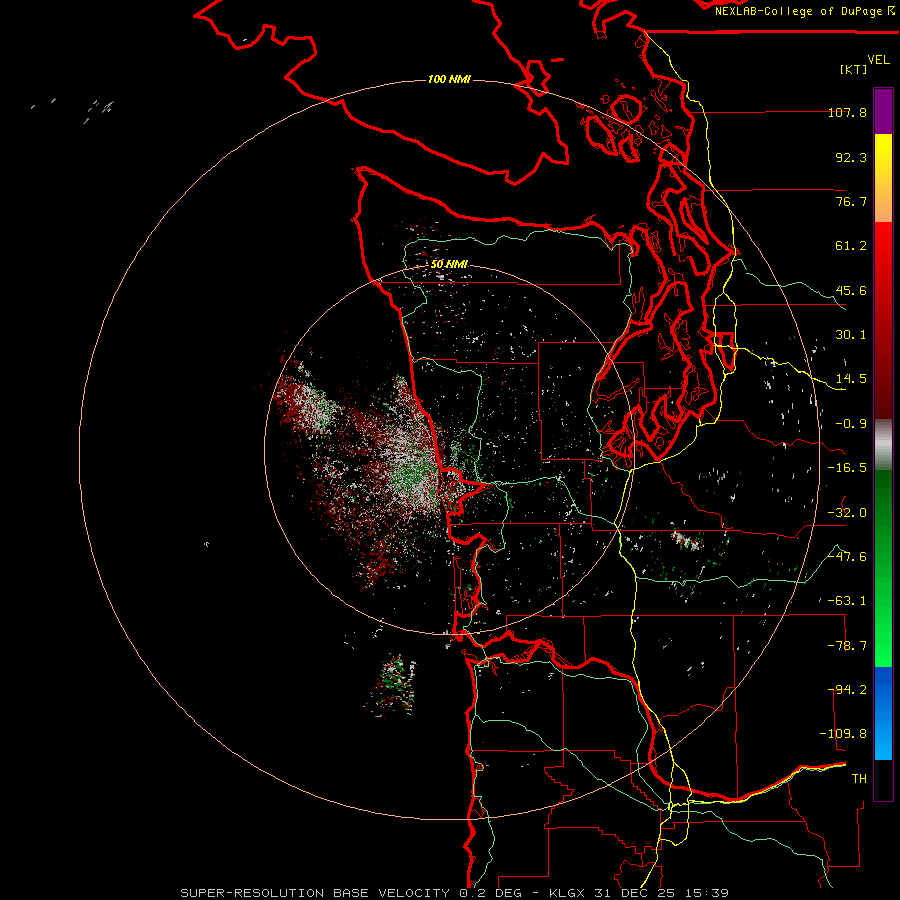Click the 76.7 legend value
Screen dimensions: 900x900
click(x=851, y=201)
